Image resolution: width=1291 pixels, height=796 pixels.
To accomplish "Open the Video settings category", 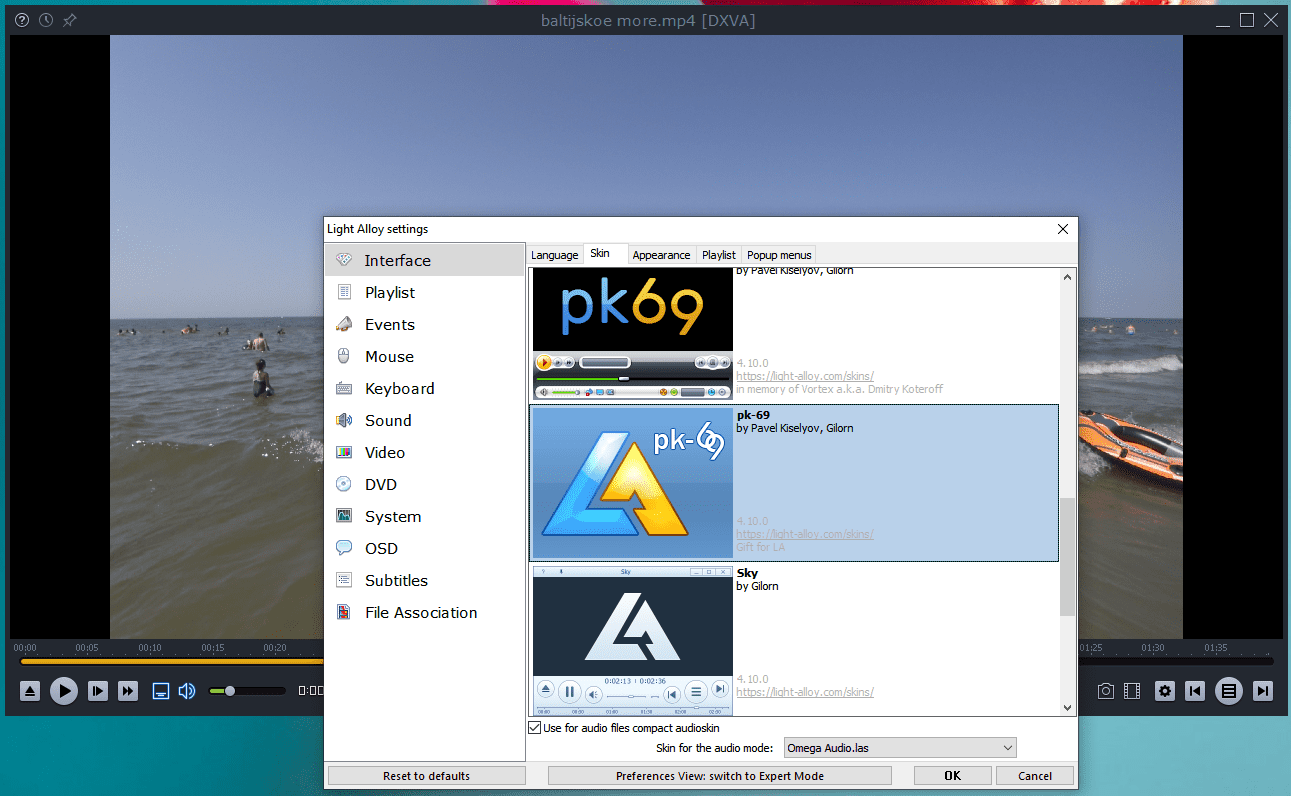I will click(x=425, y=452).
